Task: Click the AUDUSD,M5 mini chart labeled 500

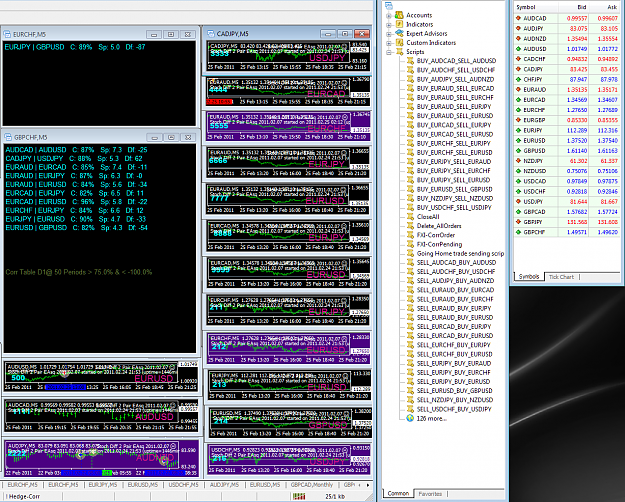Action: (101, 375)
